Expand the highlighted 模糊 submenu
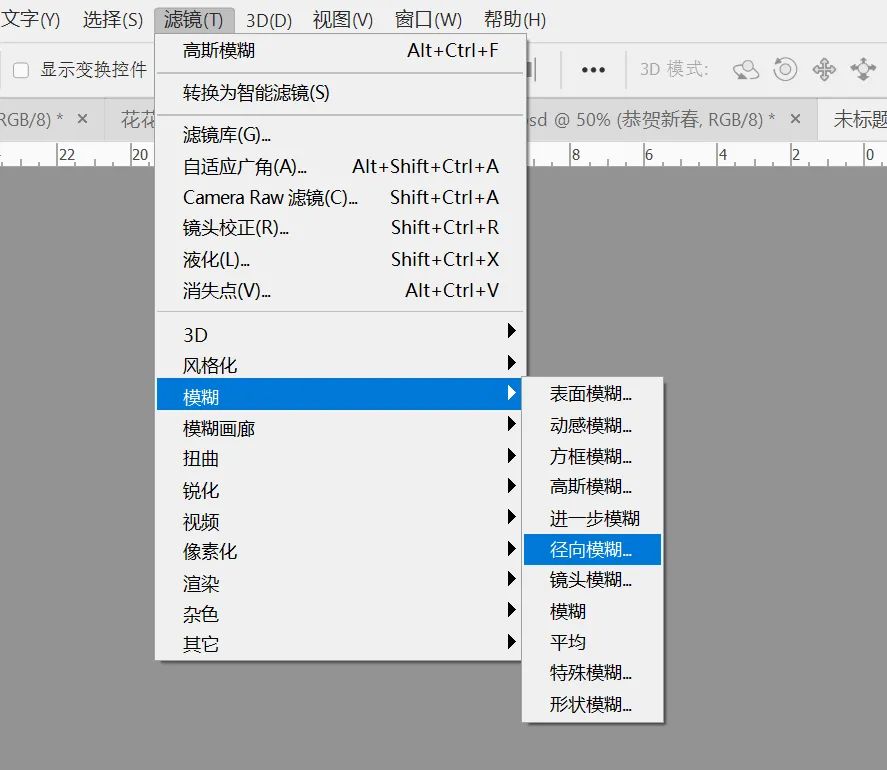This screenshot has width=887, height=770. (338, 394)
